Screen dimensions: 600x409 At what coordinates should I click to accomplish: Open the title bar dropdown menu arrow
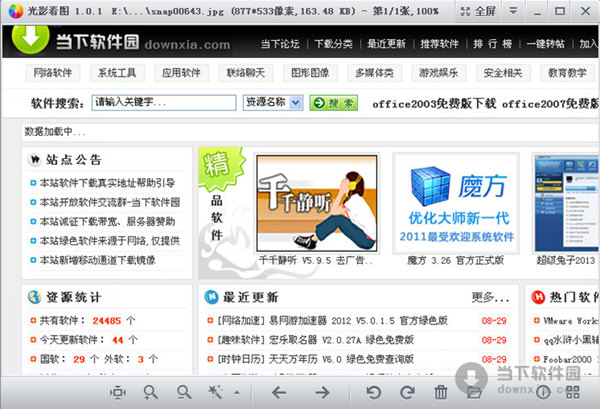click(513, 11)
